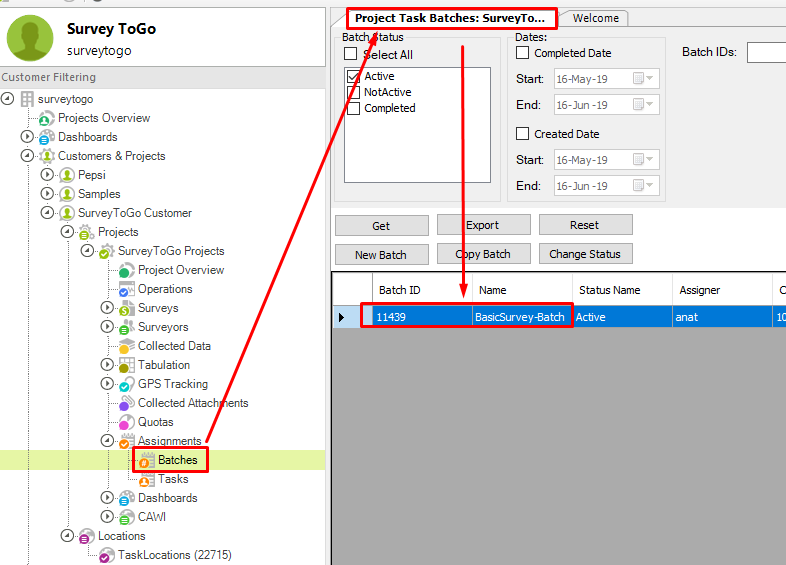This screenshot has height=565, width=786.
Task: Sort by the Status Name column header
Action: [622, 290]
